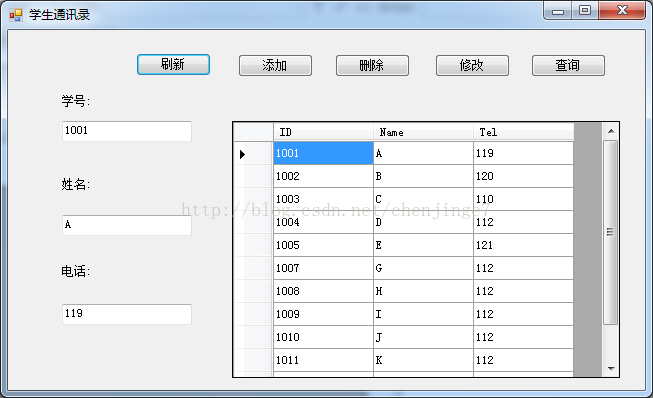Click the 添加 add button

coord(275,65)
